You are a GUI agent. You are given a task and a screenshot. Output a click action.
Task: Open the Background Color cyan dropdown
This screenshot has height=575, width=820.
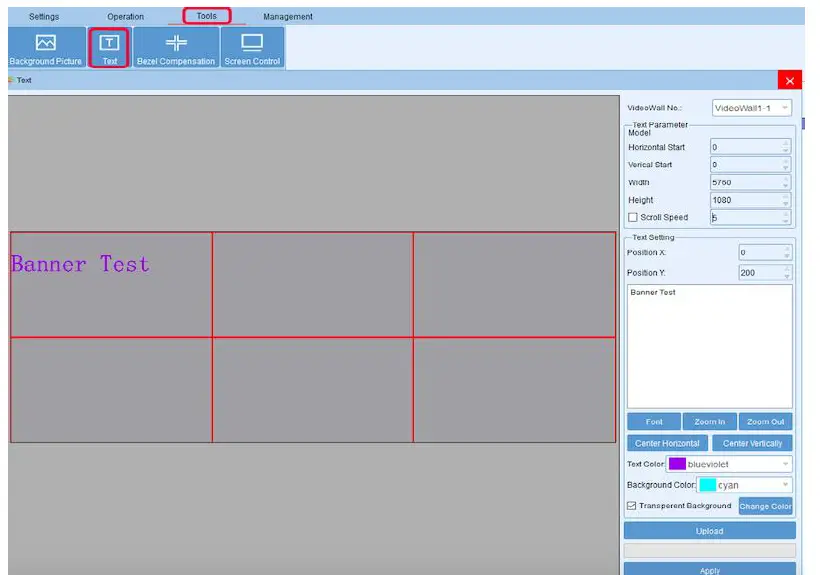(x=744, y=485)
